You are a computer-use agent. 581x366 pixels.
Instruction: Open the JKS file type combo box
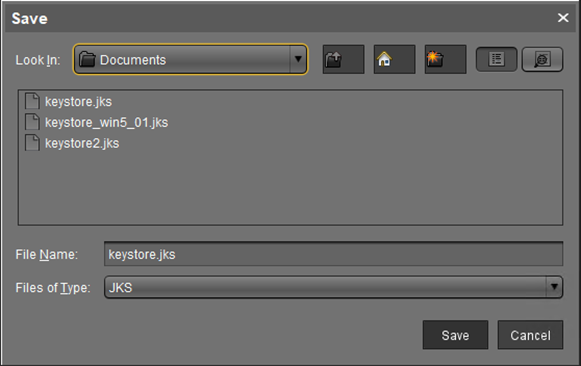tap(333, 287)
